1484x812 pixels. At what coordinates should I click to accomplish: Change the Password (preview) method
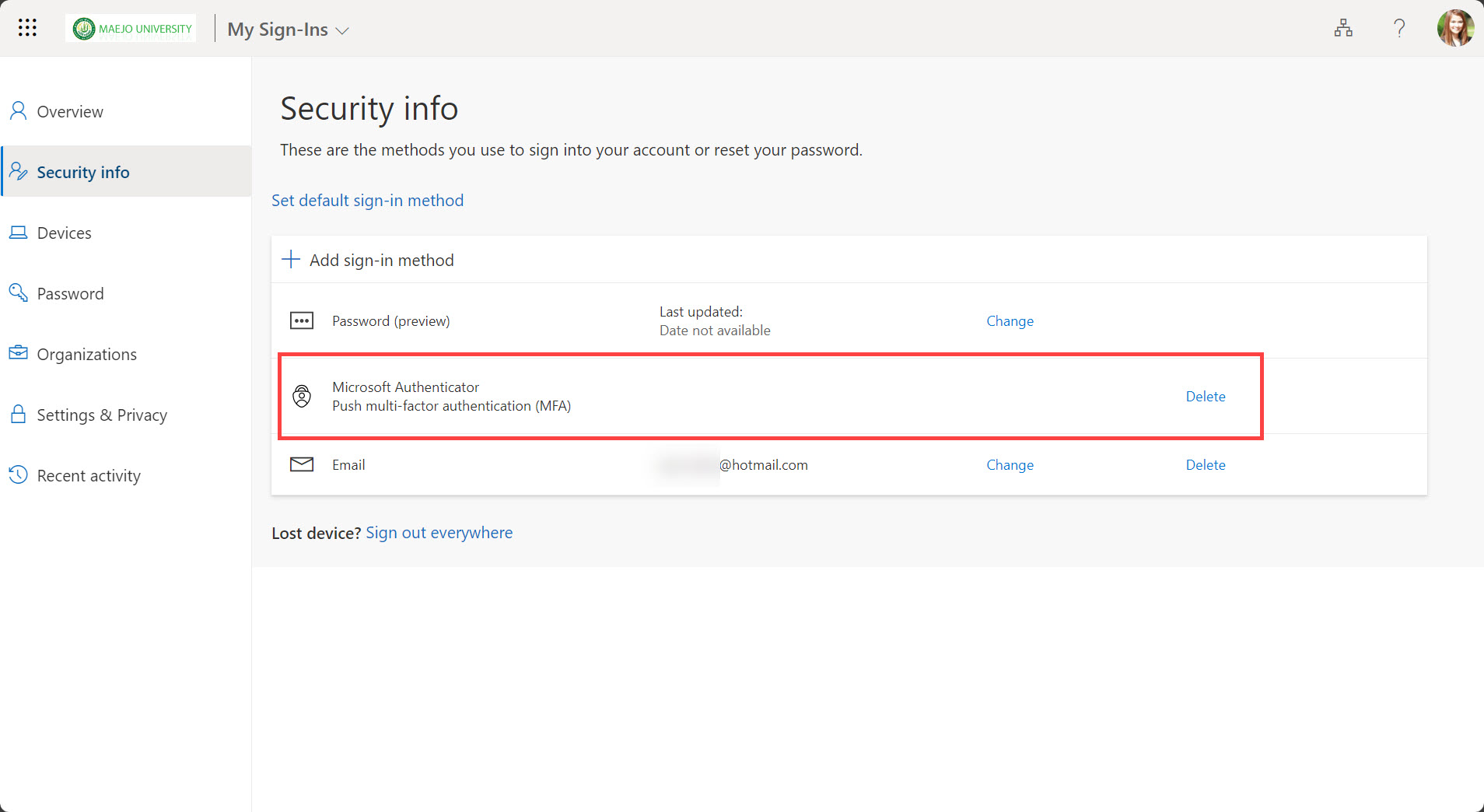[x=1010, y=321]
